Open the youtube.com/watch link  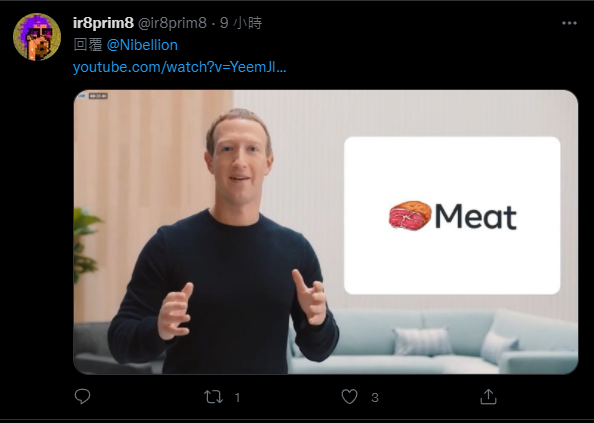(179, 67)
